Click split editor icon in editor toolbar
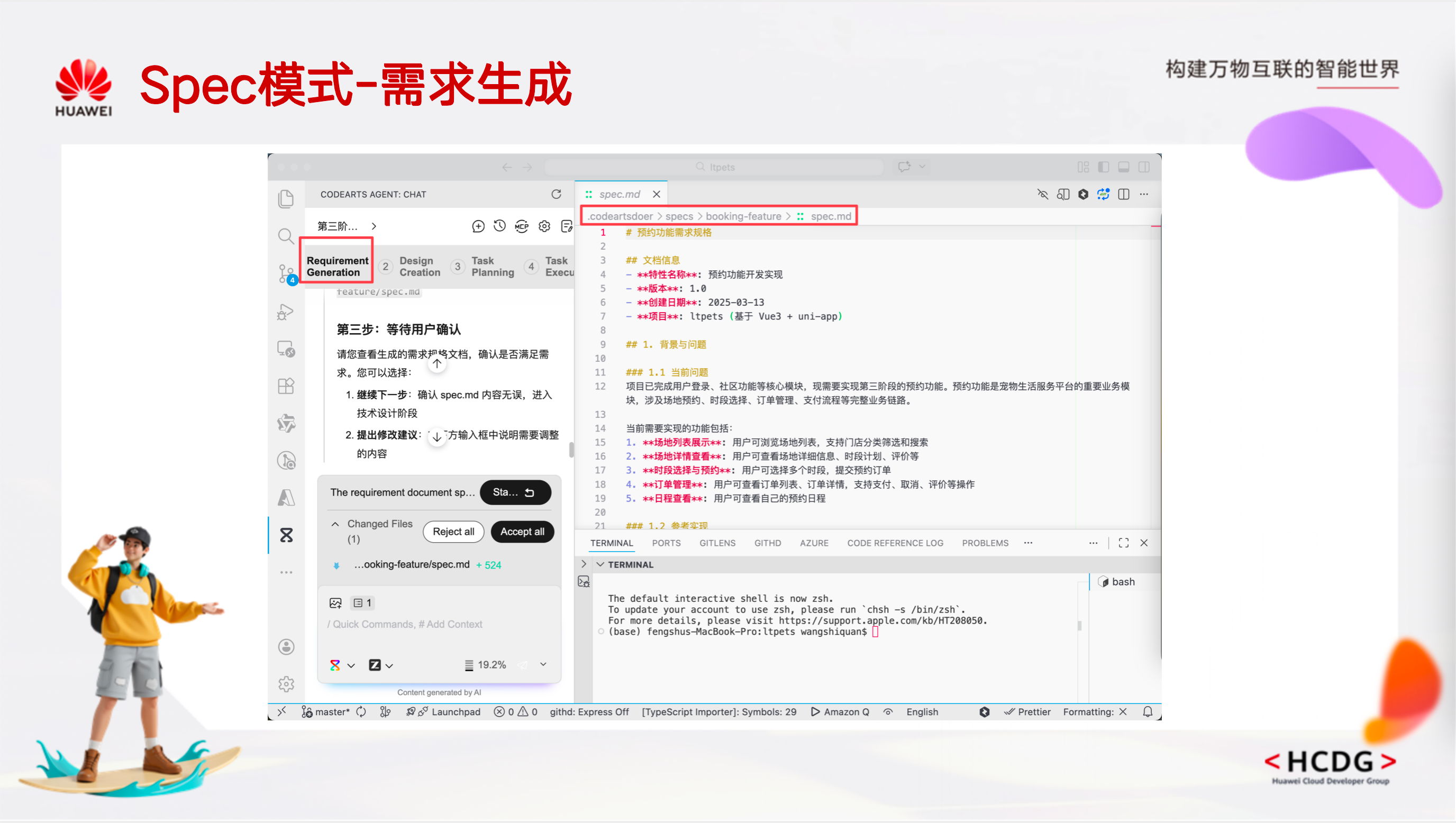Image resolution: width=1456 pixels, height=823 pixels. point(1124,195)
